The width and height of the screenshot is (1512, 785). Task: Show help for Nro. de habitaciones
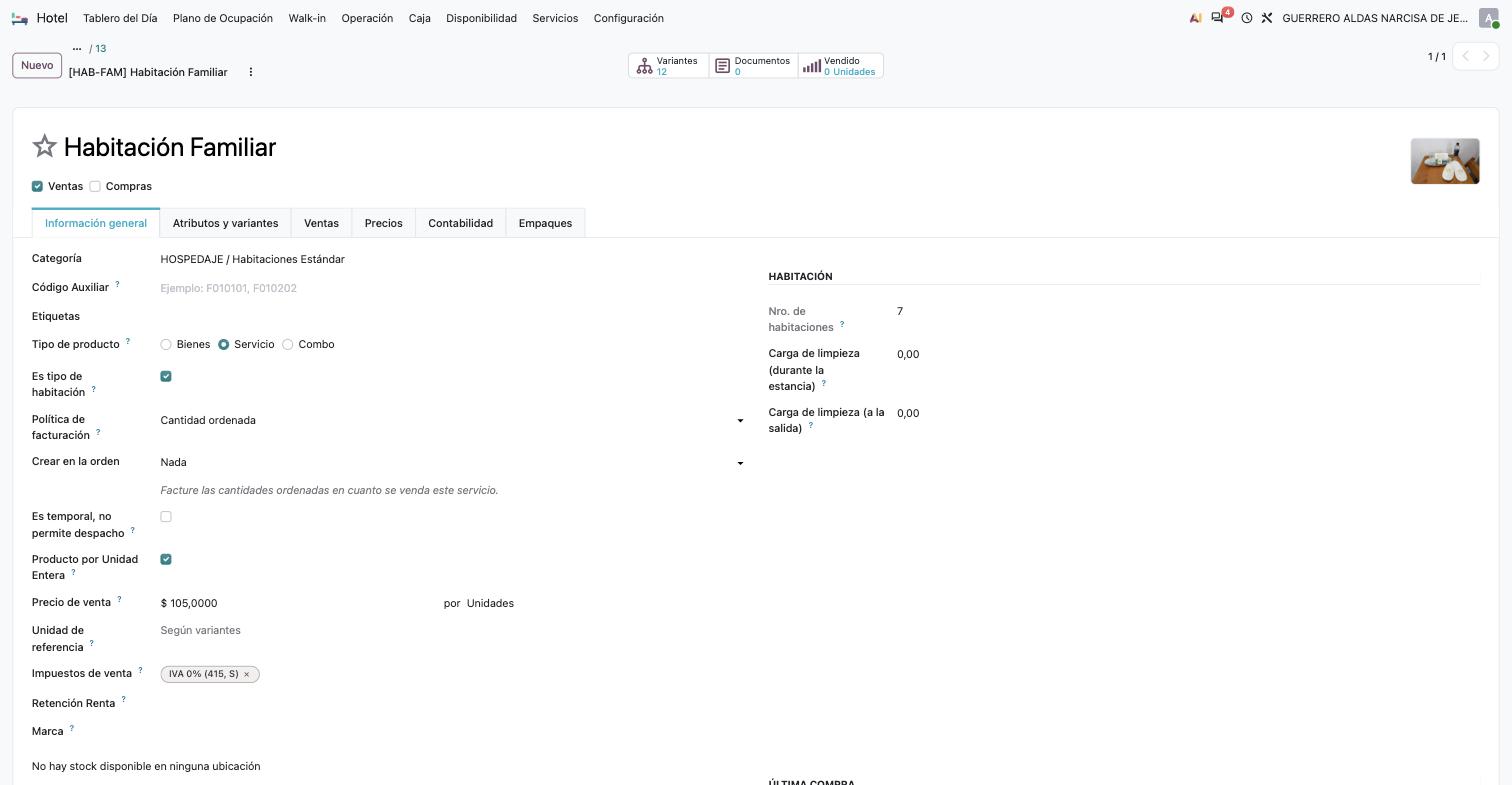coord(842,324)
